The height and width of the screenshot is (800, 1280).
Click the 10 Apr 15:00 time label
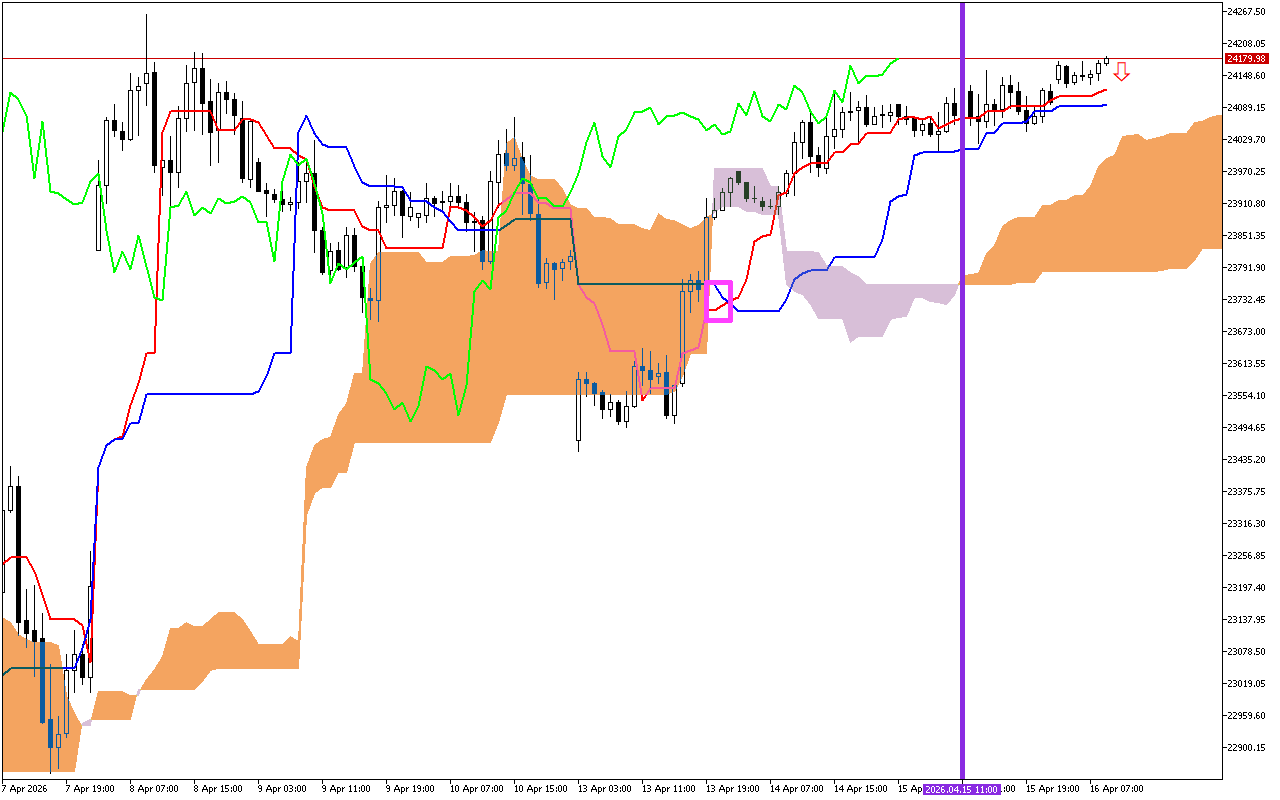coord(539,789)
